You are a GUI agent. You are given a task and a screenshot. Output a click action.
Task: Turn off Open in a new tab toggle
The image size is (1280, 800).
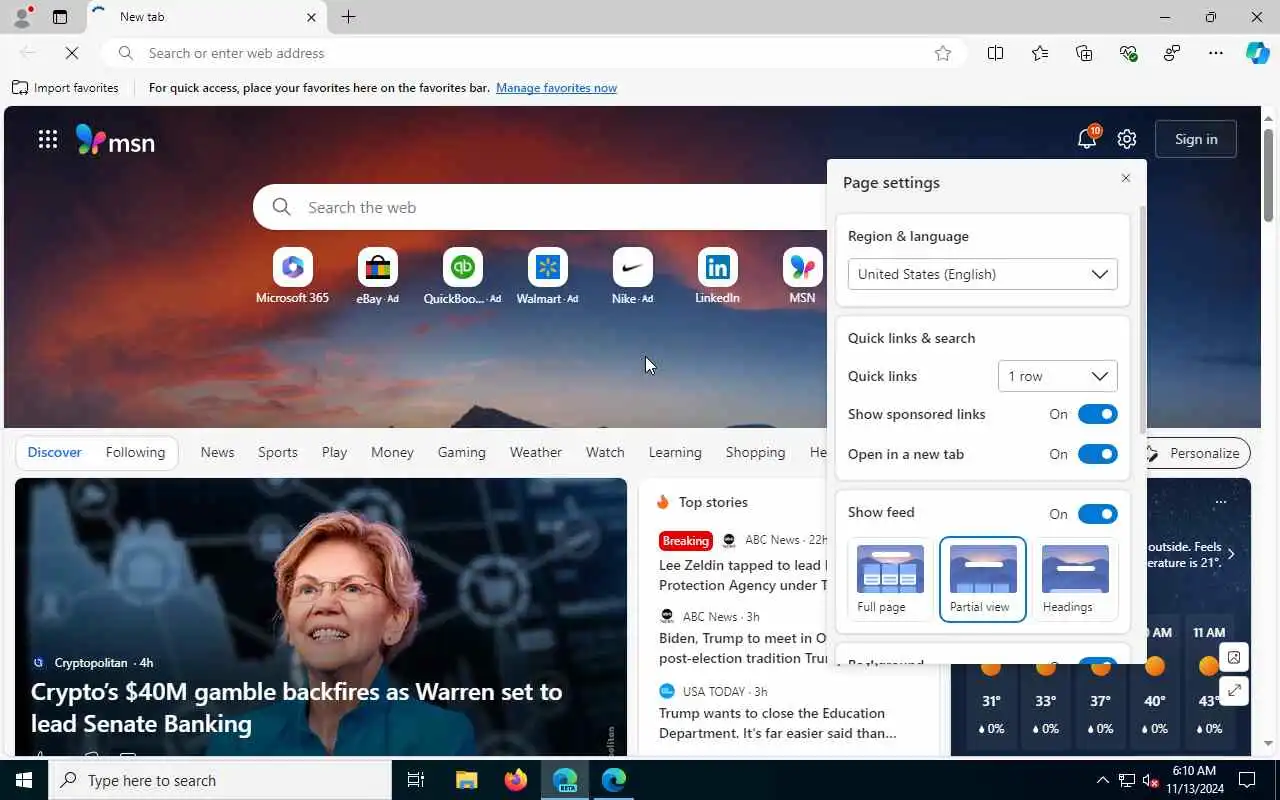coord(1097,454)
